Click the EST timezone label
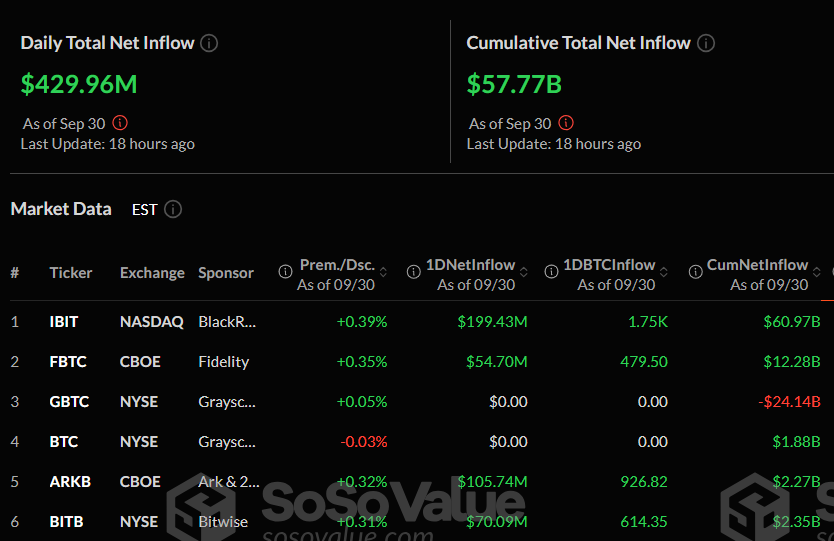Screen dimensions: 834x541 [144, 210]
